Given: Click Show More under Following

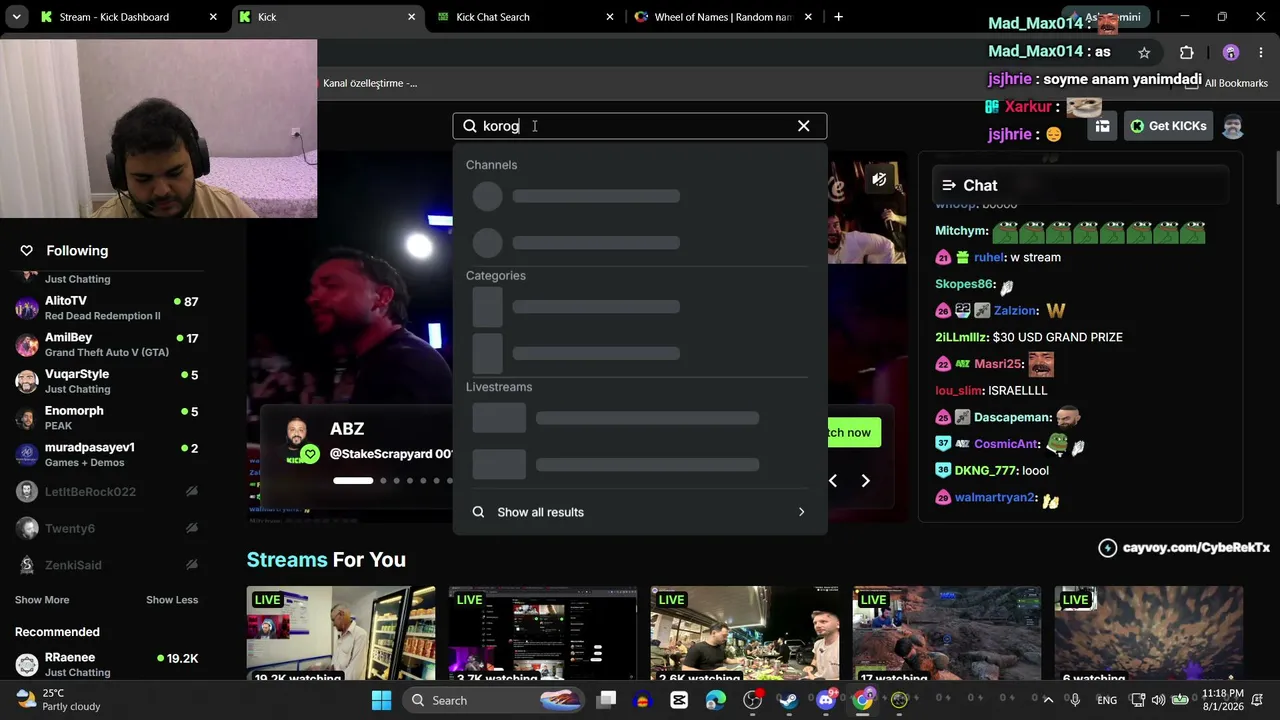Looking at the screenshot, I should [x=42, y=600].
